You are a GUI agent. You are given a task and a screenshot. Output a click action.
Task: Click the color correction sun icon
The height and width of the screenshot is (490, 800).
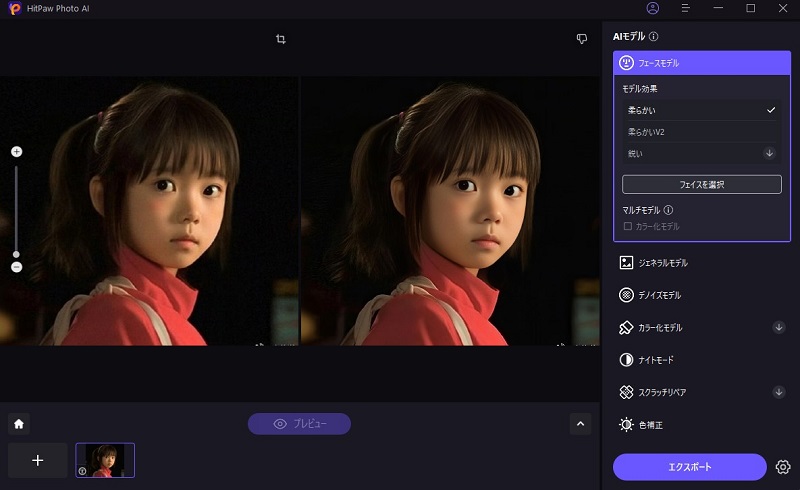(x=626, y=425)
